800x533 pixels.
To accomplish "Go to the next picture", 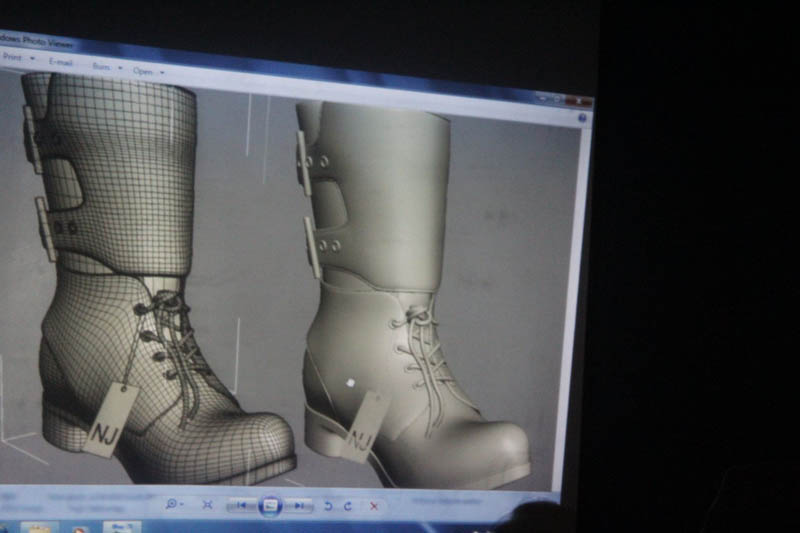I will [299, 505].
